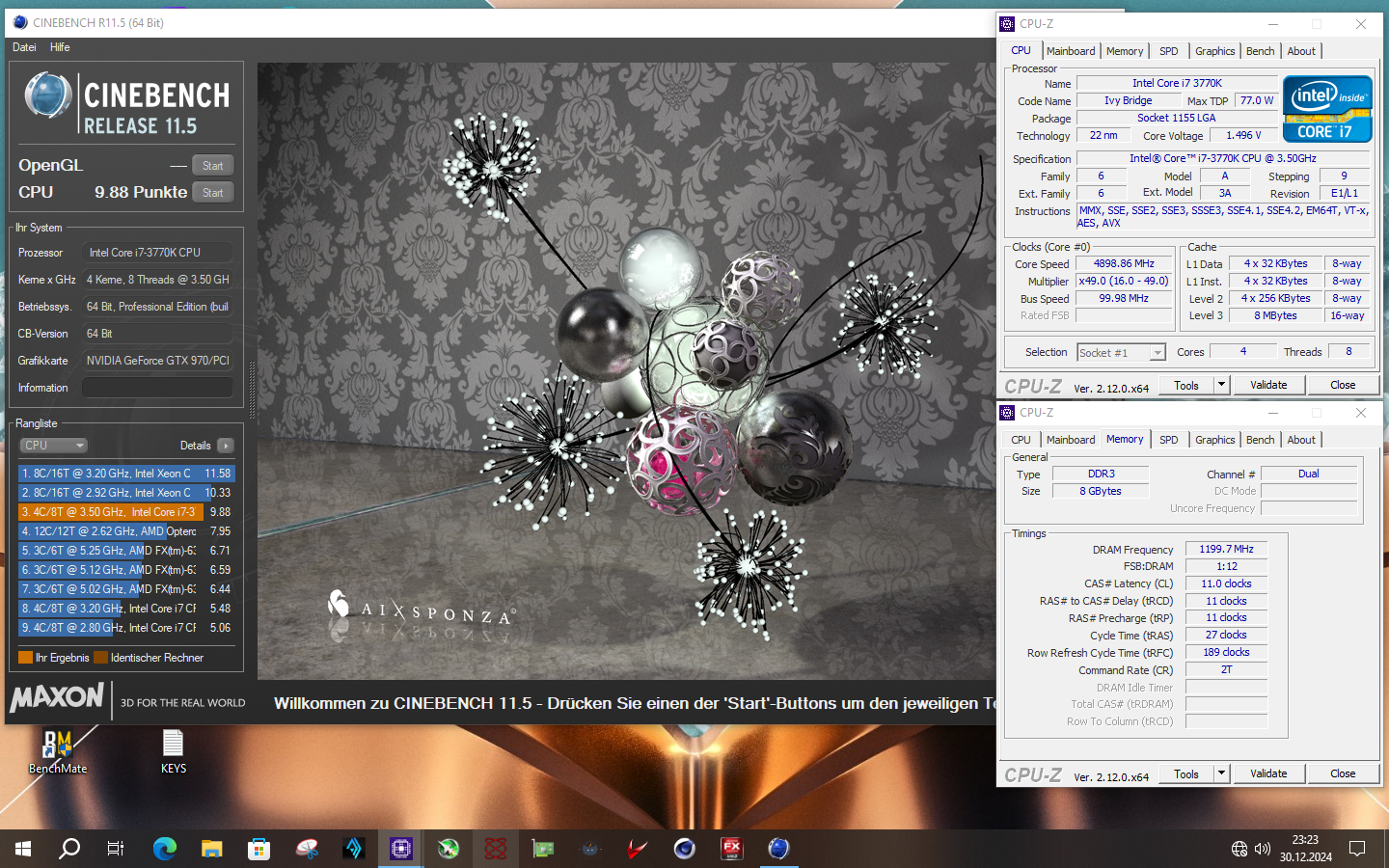Click the Grafikkarte NVIDIA GeForce GTX 970 field
The width and height of the screenshot is (1389, 868).
(x=157, y=361)
